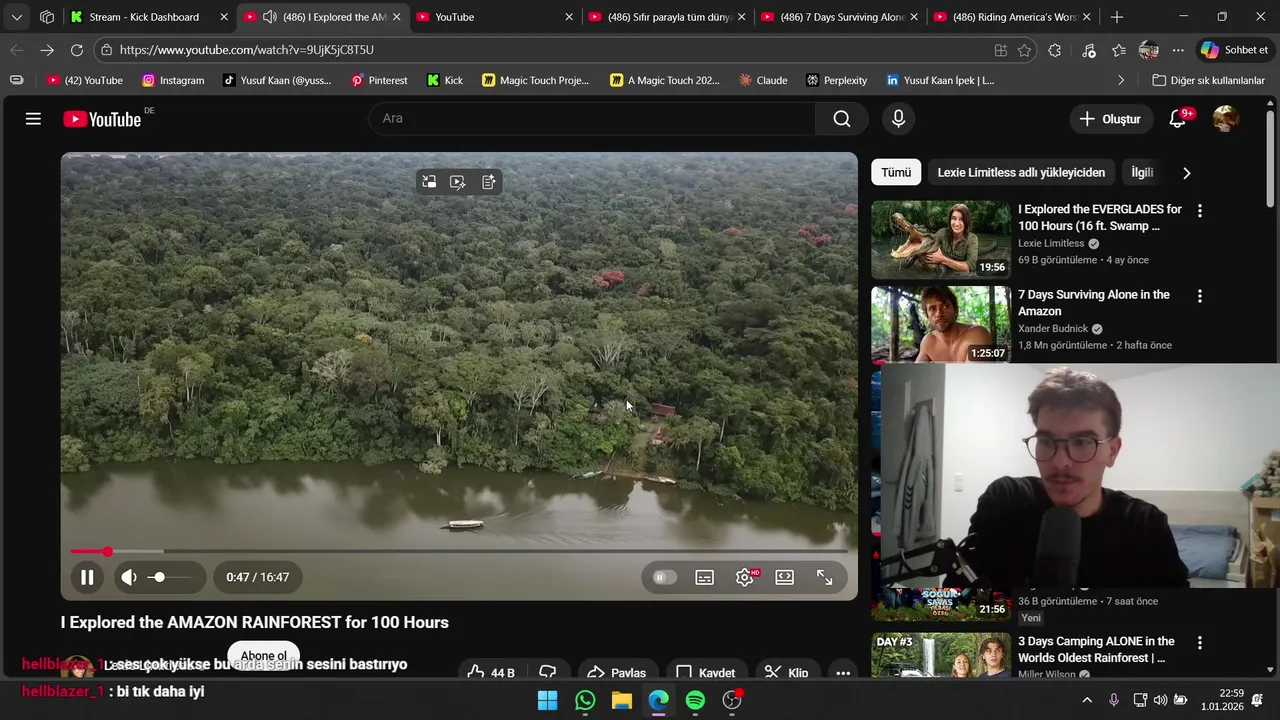This screenshot has width=1280, height=720.
Task: Open options for '3 Days Camping ALONE' suggestion
Action: point(1200,643)
